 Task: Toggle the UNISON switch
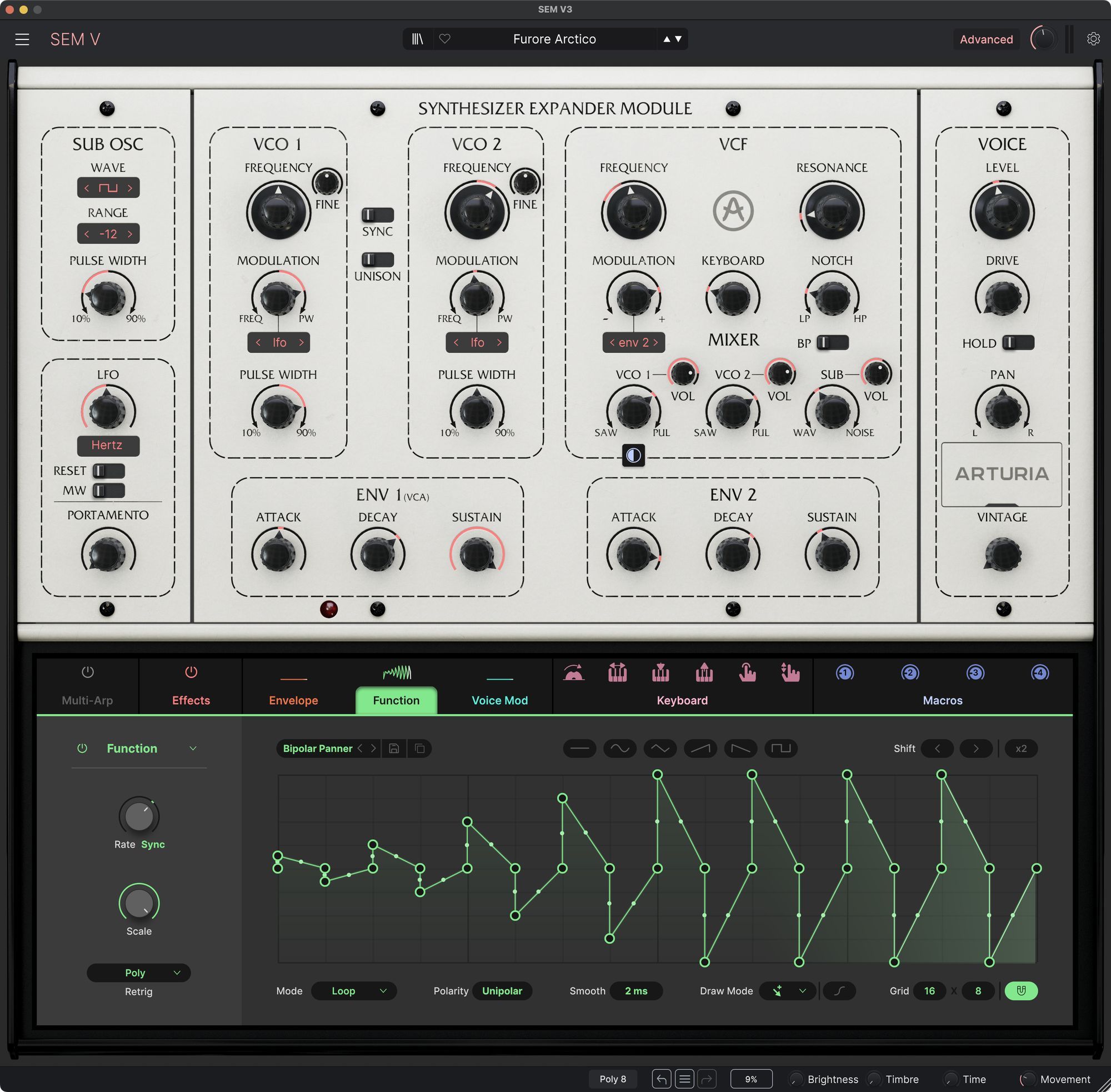[377, 260]
